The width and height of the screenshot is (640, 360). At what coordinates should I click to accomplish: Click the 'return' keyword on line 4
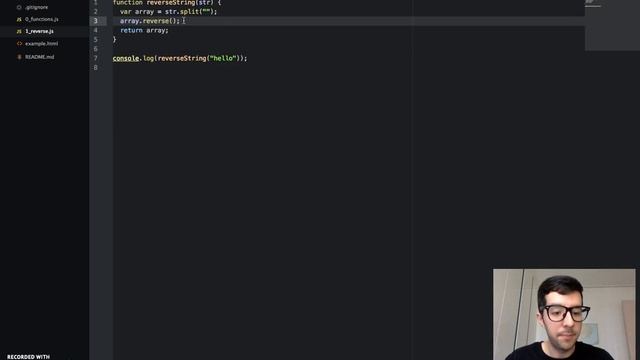pyautogui.click(x=131, y=30)
